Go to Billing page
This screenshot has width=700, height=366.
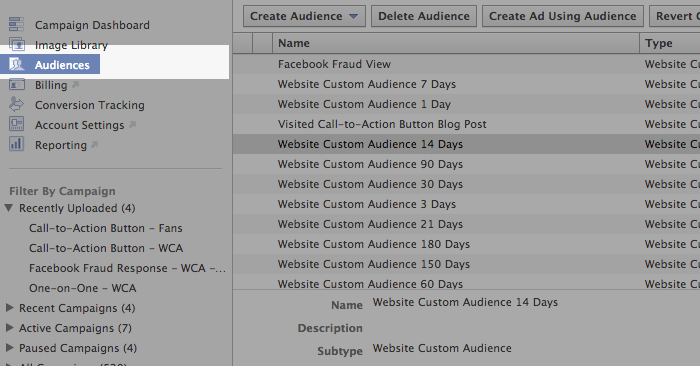[x=51, y=85]
